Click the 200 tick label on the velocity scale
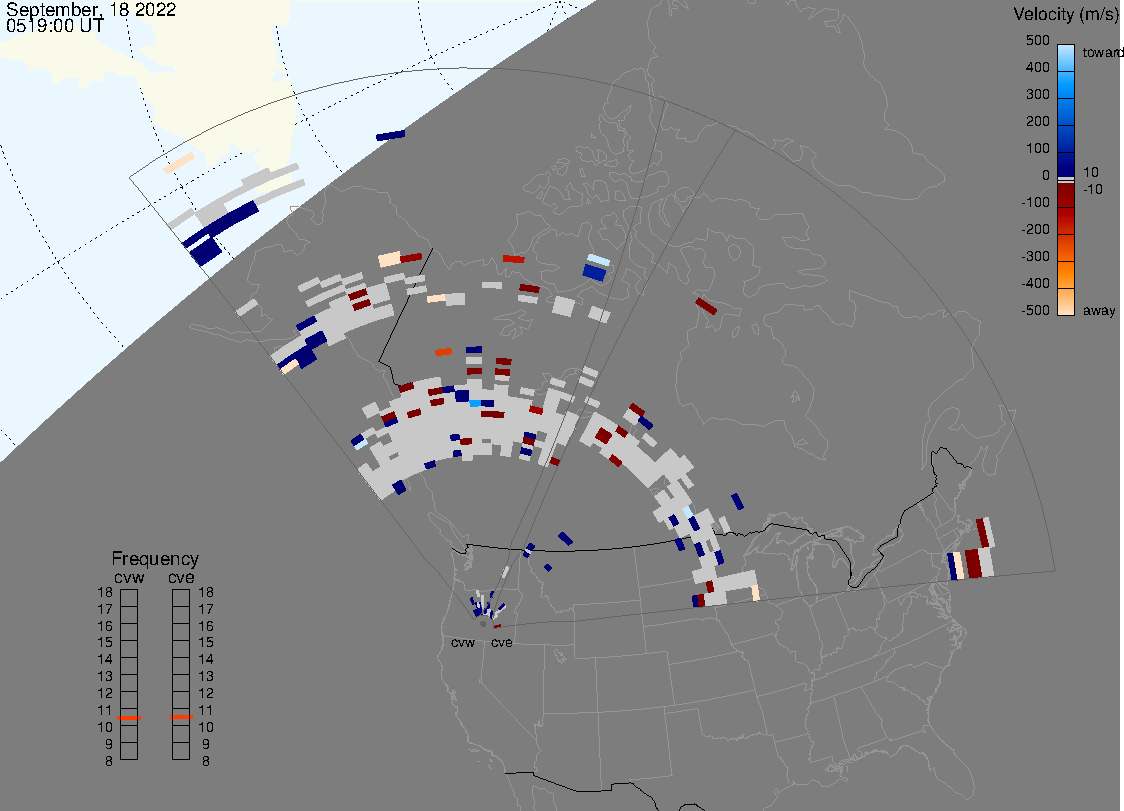 [x=1037, y=121]
